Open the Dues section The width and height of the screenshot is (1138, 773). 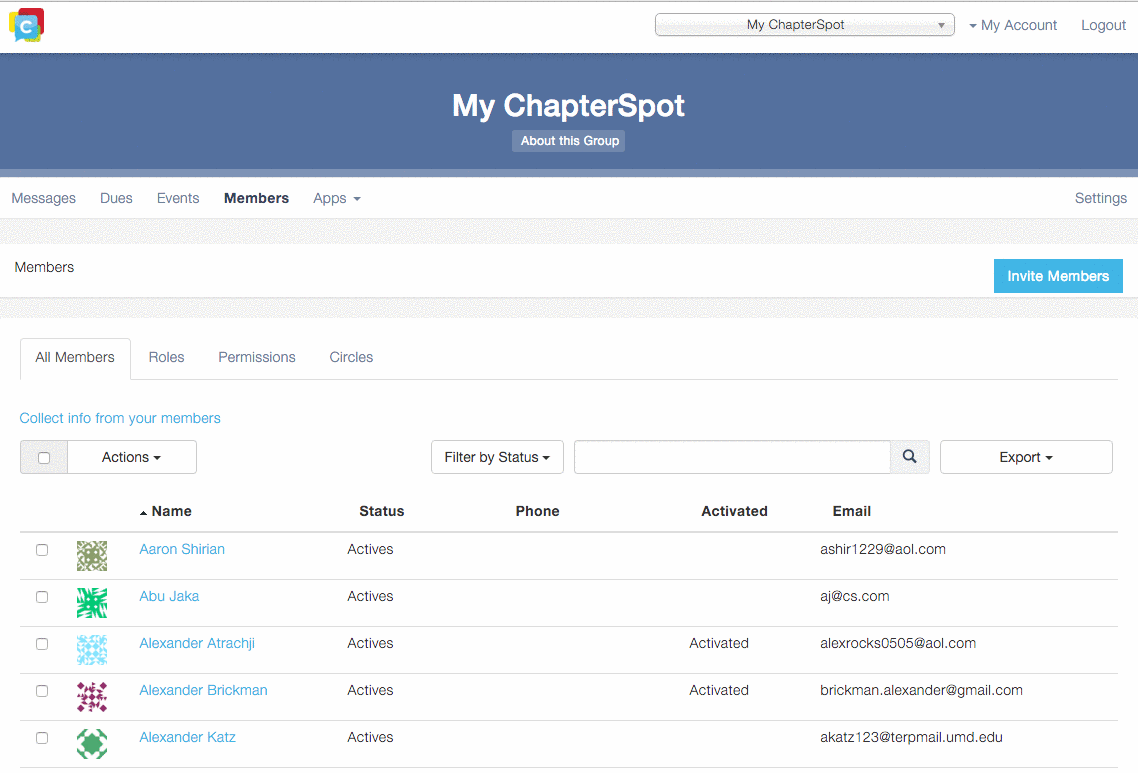(x=116, y=198)
